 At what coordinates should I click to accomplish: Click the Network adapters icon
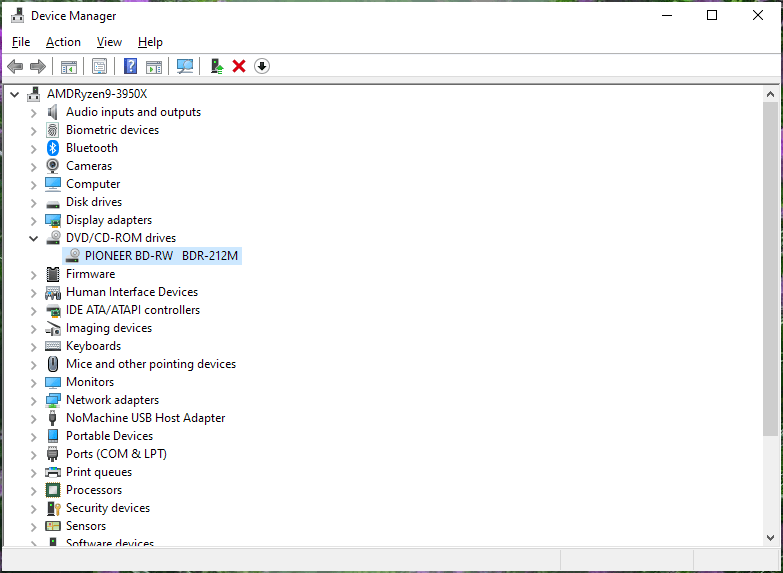click(x=53, y=400)
